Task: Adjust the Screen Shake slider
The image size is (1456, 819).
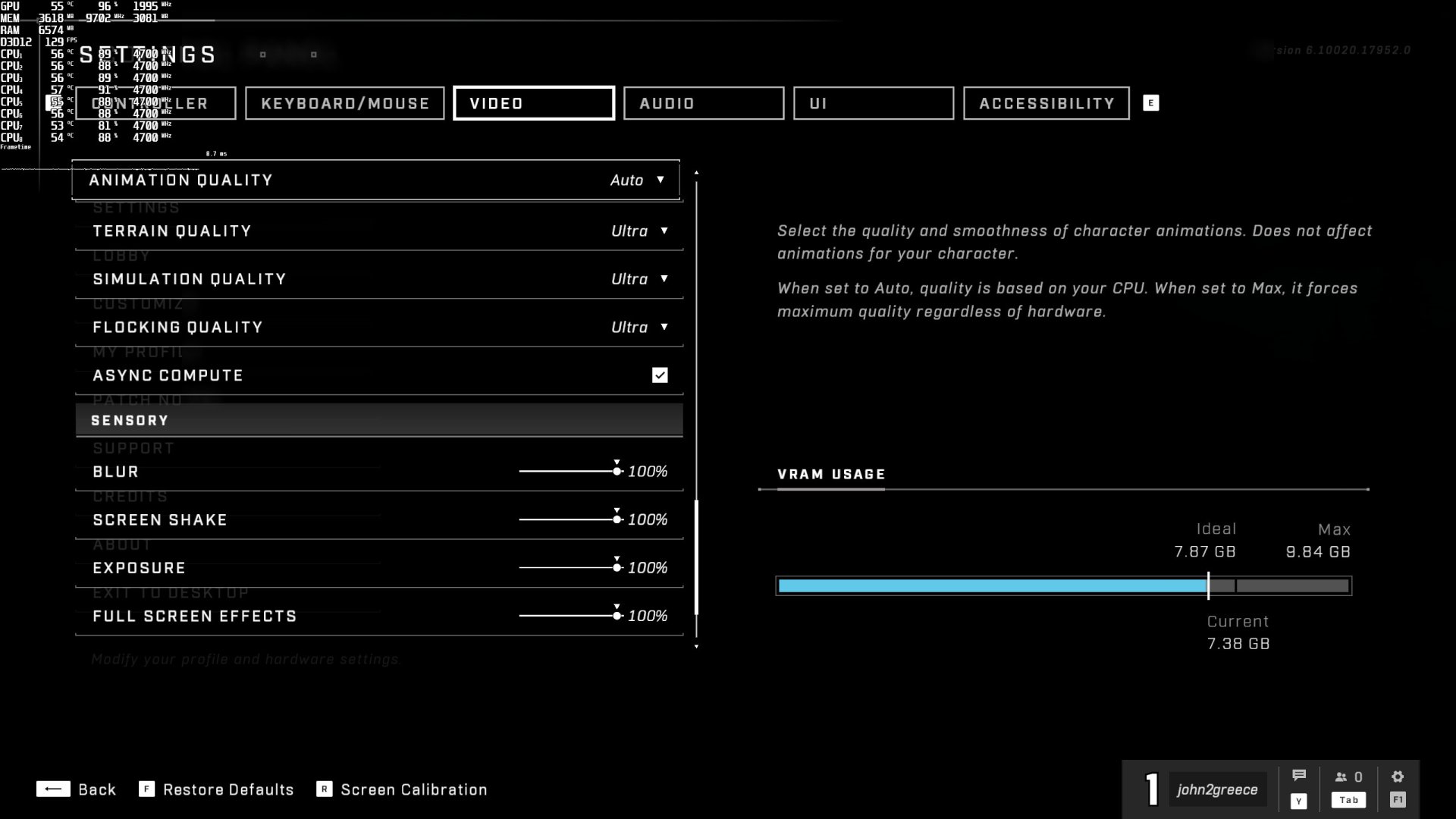Action: (x=616, y=519)
